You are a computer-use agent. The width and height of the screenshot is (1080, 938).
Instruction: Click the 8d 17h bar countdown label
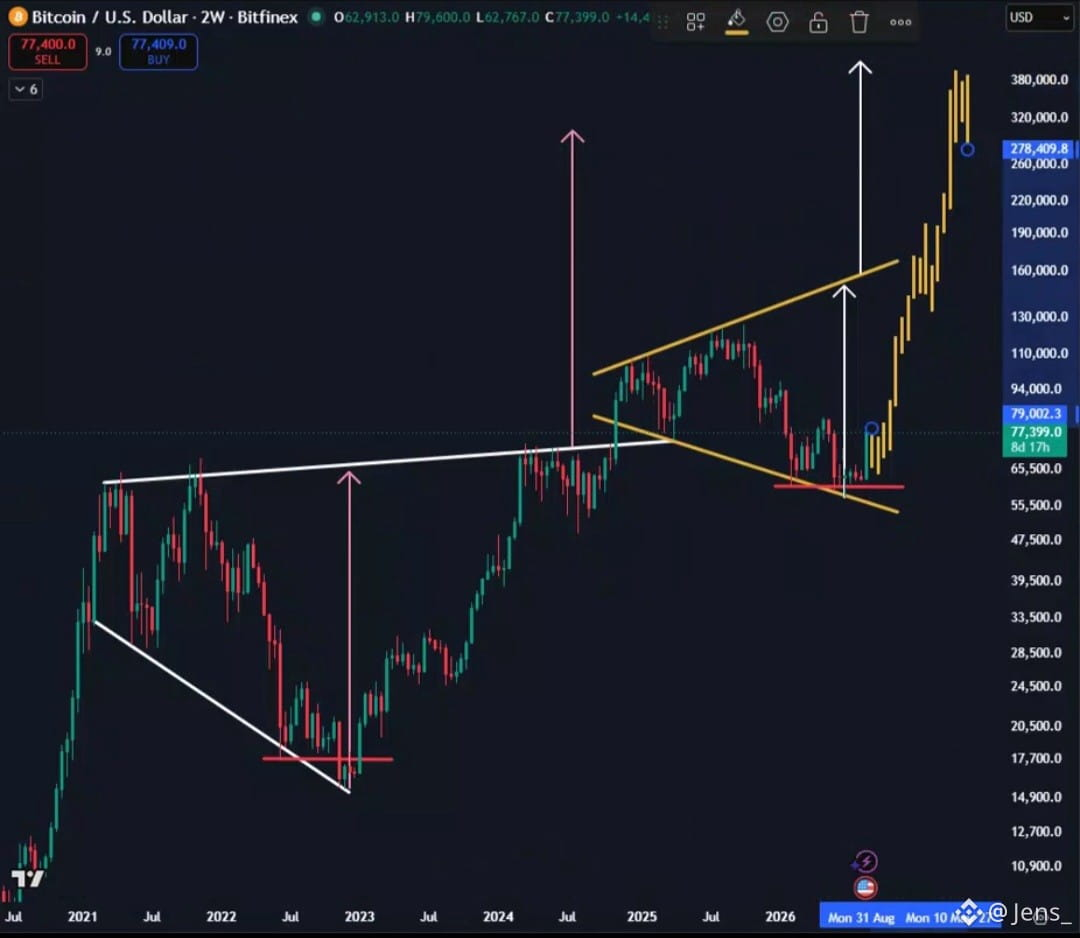point(1030,448)
